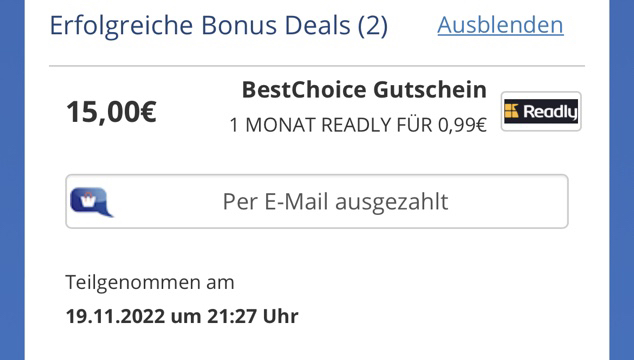Click the word Gutschein in the deal title
Screen dimensions: 634x360
[430, 89]
